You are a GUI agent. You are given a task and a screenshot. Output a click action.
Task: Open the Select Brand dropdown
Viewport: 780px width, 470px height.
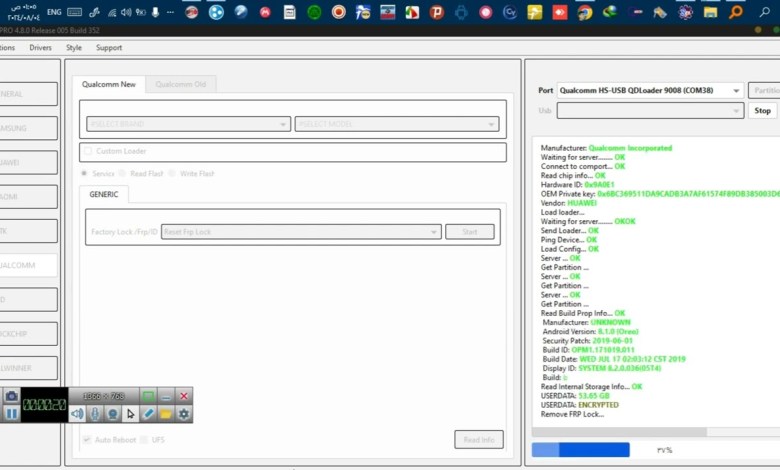coord(188,124)
